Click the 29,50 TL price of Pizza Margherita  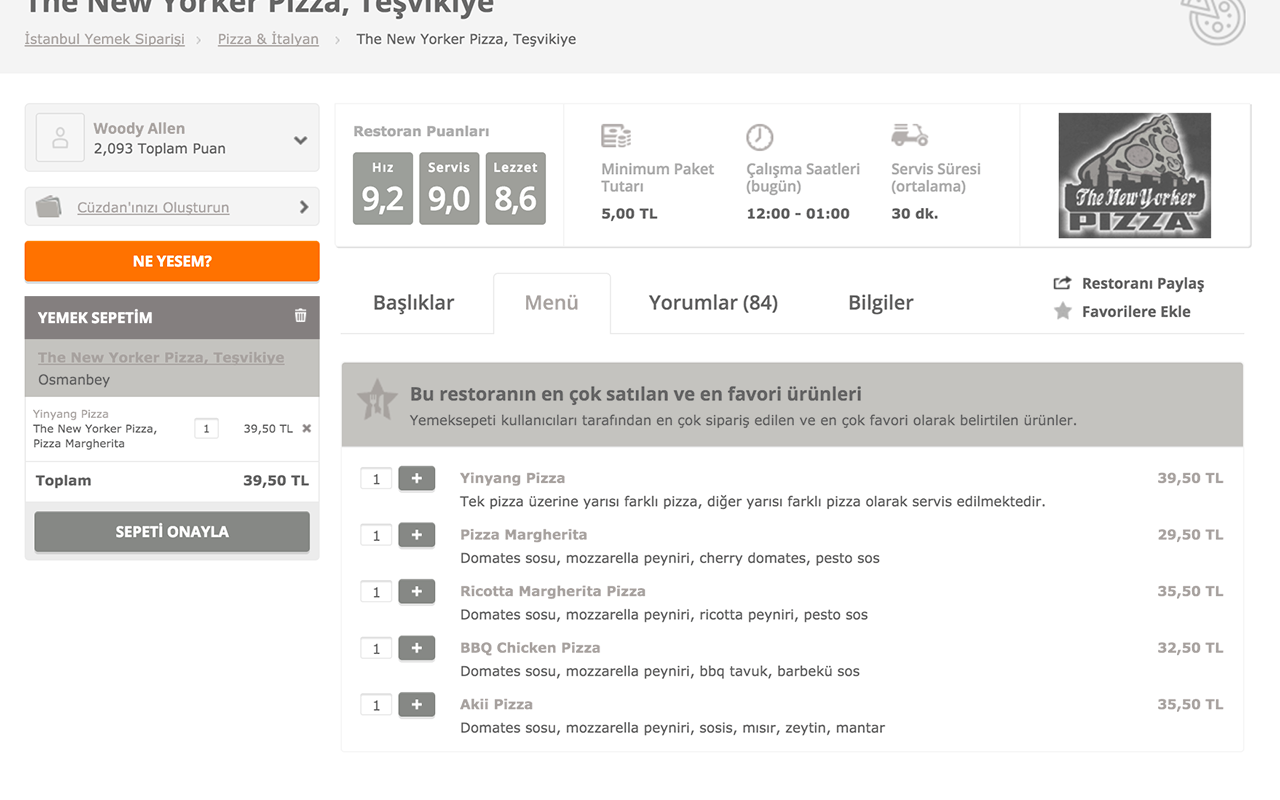pyautogui.click(x=1190, y=535)
